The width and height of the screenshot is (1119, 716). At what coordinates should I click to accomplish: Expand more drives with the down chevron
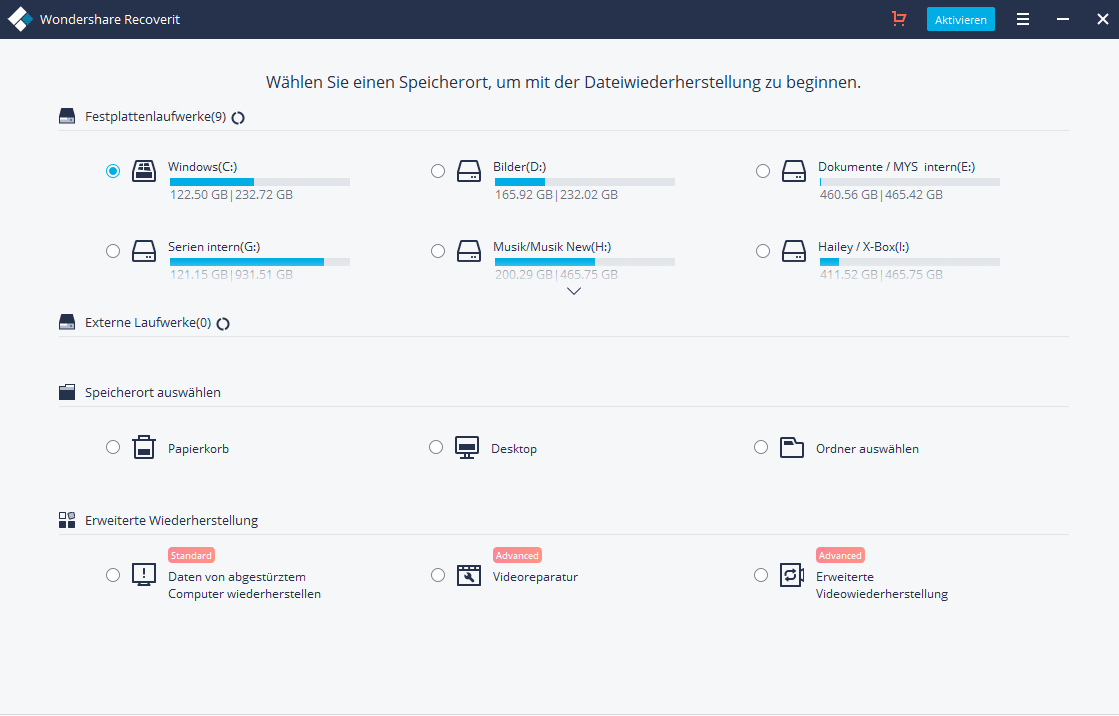pos(573,291)
